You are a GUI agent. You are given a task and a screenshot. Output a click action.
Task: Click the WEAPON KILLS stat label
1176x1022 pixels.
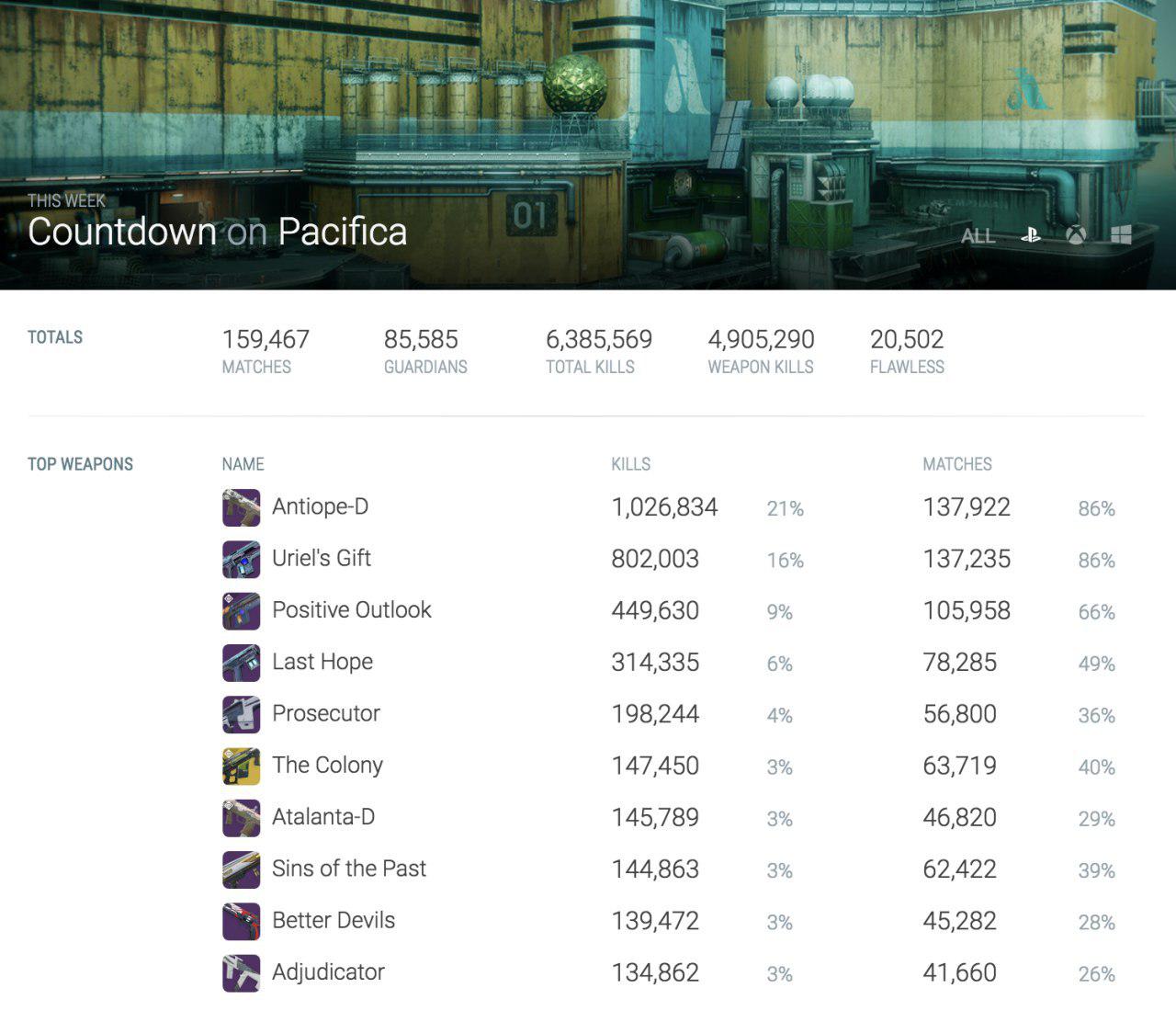pyautogui.click(x=761, y=367)
